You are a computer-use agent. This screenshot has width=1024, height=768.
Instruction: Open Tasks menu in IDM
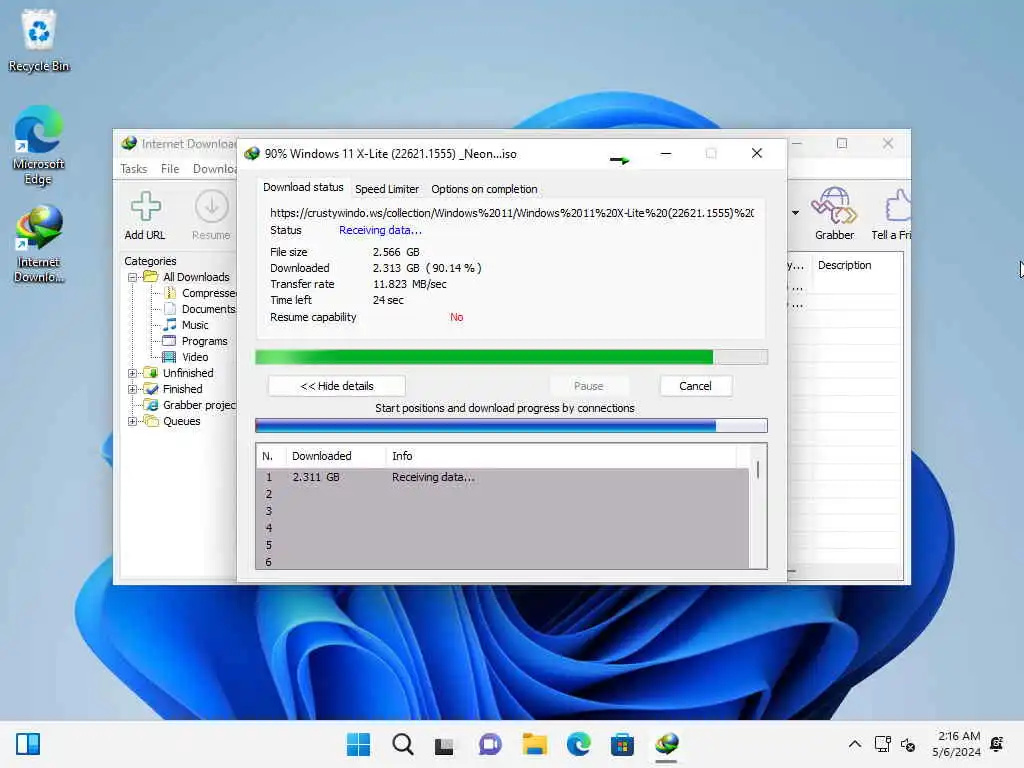[134, 168]
